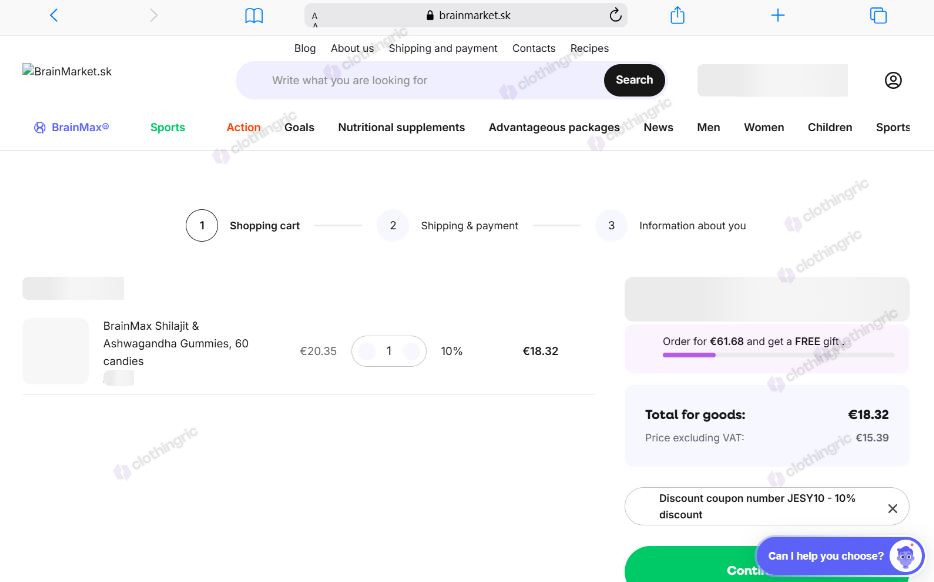Open Safari bookmarks book icon
The height and width of the screenshot is (582, 934).
(254, 15)
